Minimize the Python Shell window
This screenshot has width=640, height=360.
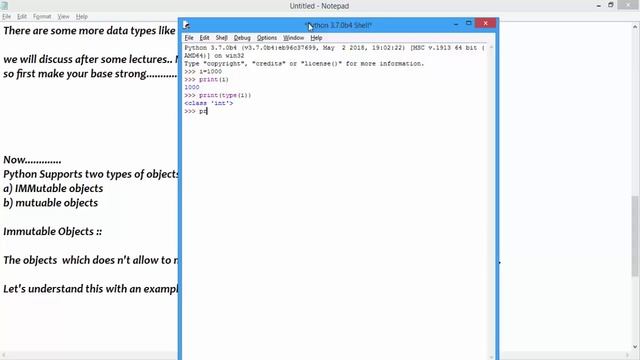point(456,24)
